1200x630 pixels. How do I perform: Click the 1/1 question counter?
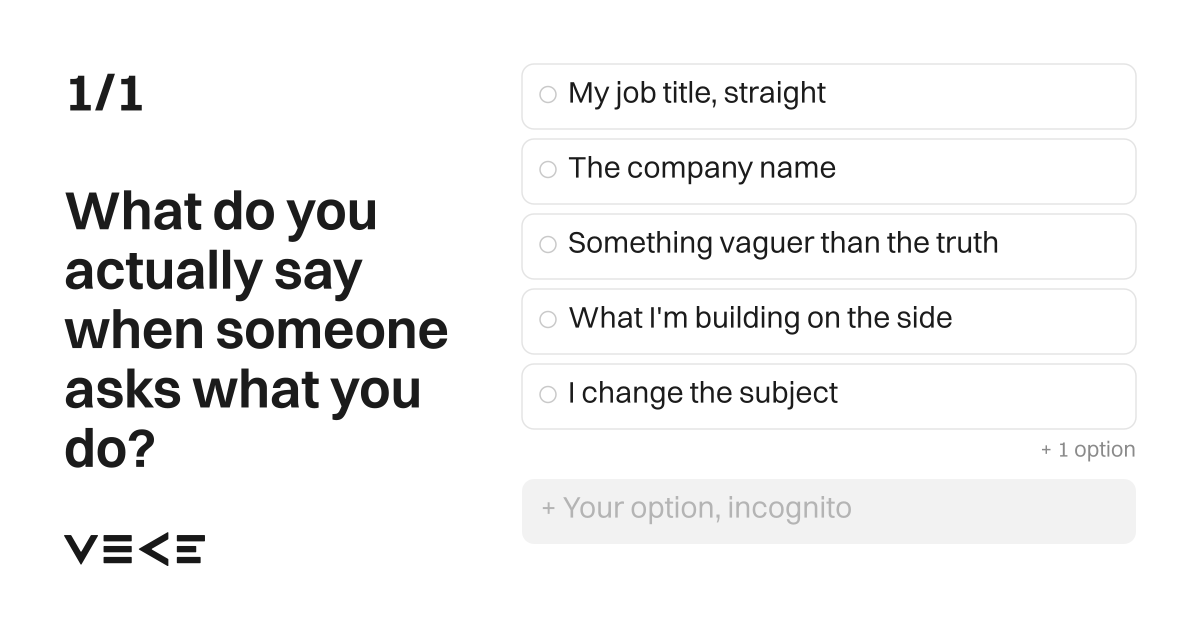click(x=105, y=95)
